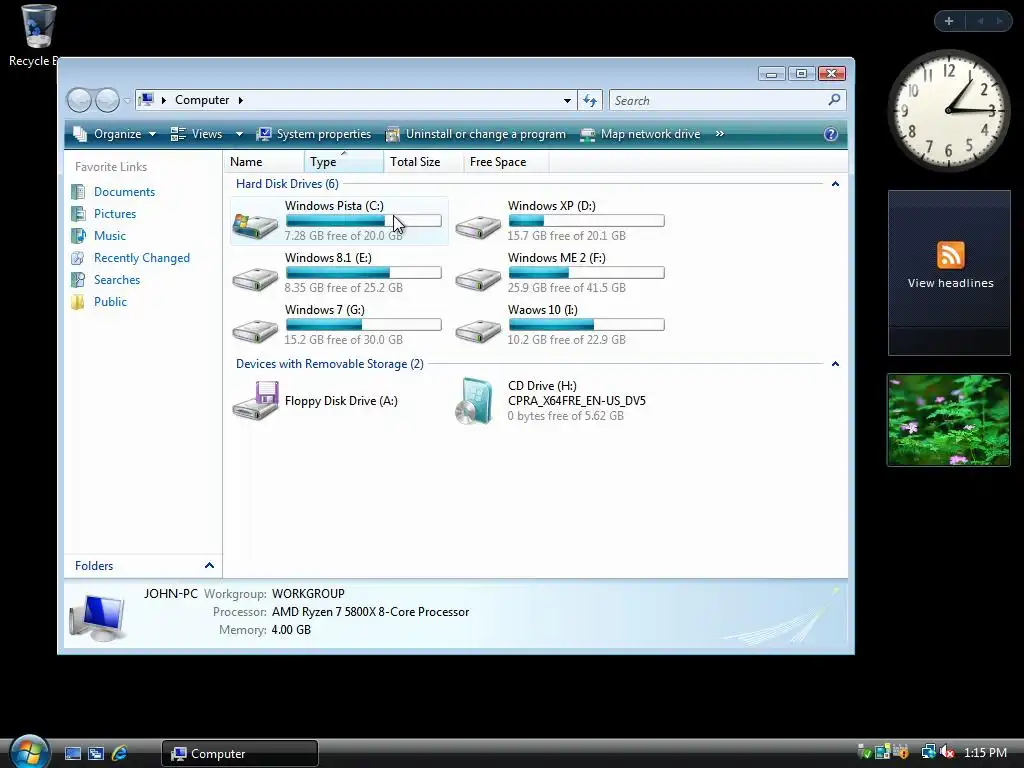This screenshot has height=768, width=1024.
Task: Click Switch between windows quick launch icon
Action: 96,754
